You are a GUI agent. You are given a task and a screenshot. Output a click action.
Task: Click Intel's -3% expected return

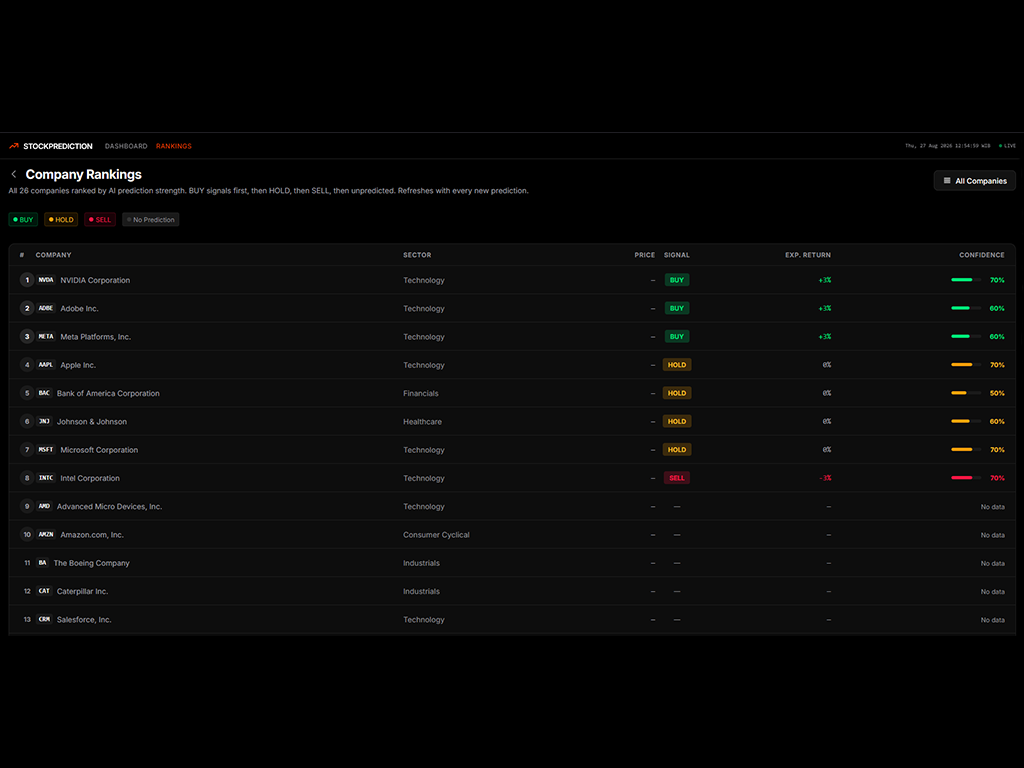(825, 478)
